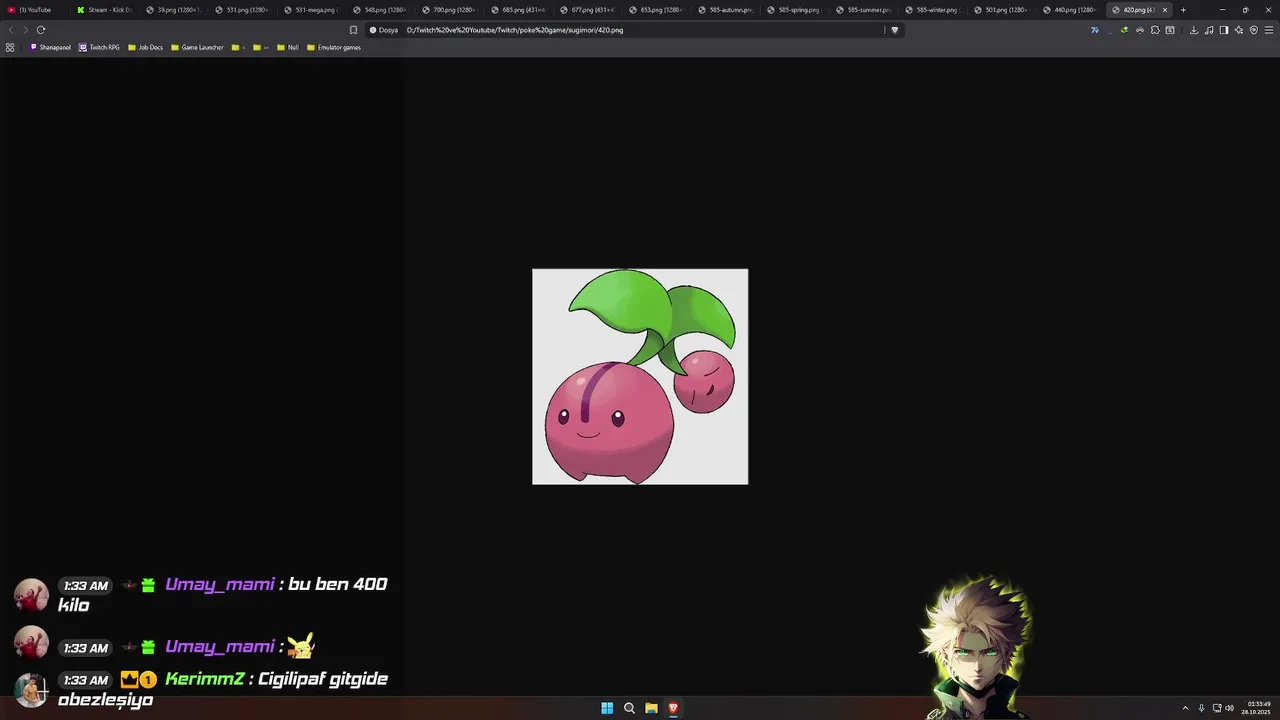Image resolution: width=1280 pixels, height=720 pixels.
Task: Open the Twitch RPG bookmark
Action: [100, 47]
